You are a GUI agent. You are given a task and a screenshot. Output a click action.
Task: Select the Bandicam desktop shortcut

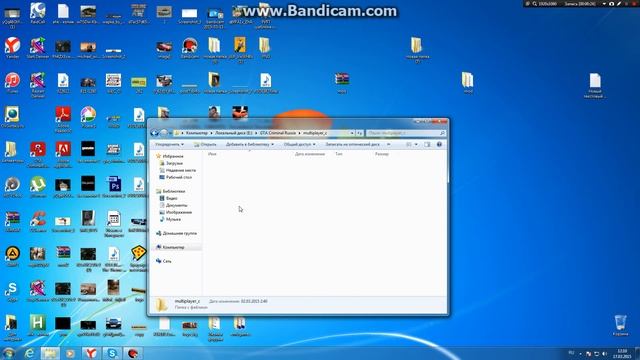coord(189,48)
